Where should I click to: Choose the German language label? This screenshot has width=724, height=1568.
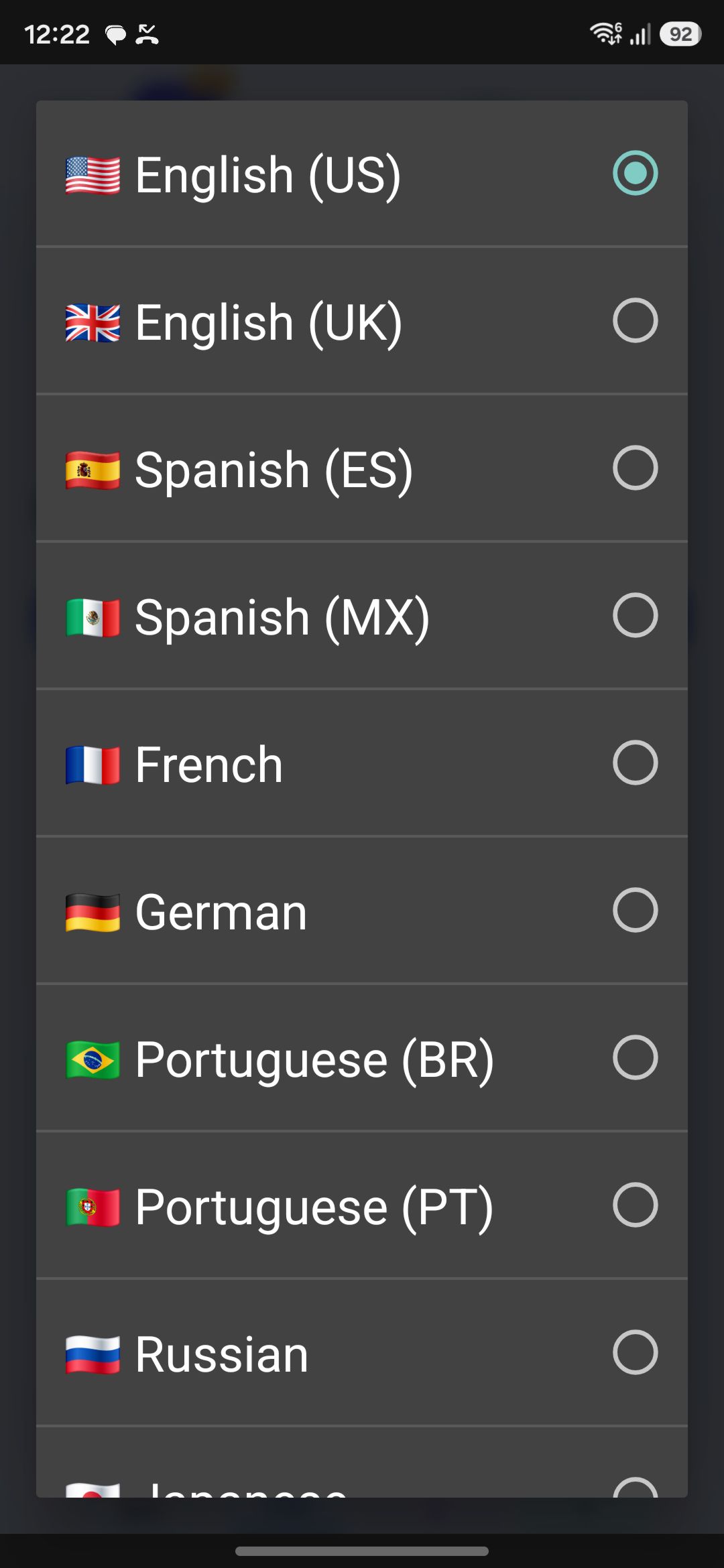point(221,912)
